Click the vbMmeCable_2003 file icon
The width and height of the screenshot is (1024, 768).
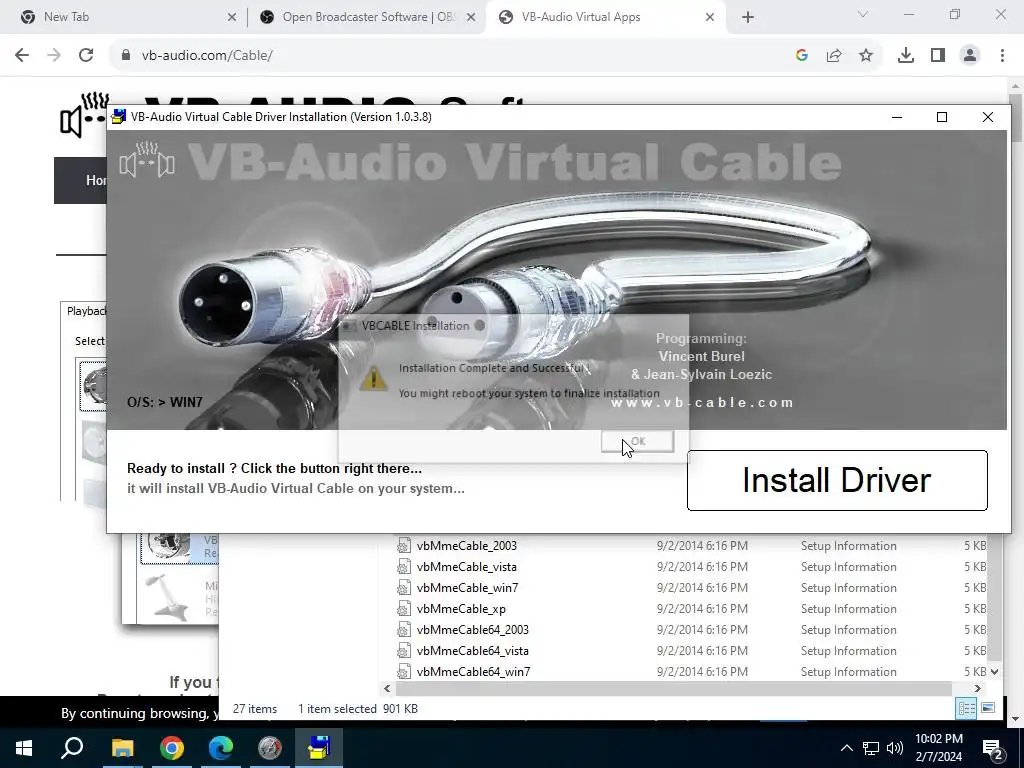pyautogui.click(x=404, y=545)
